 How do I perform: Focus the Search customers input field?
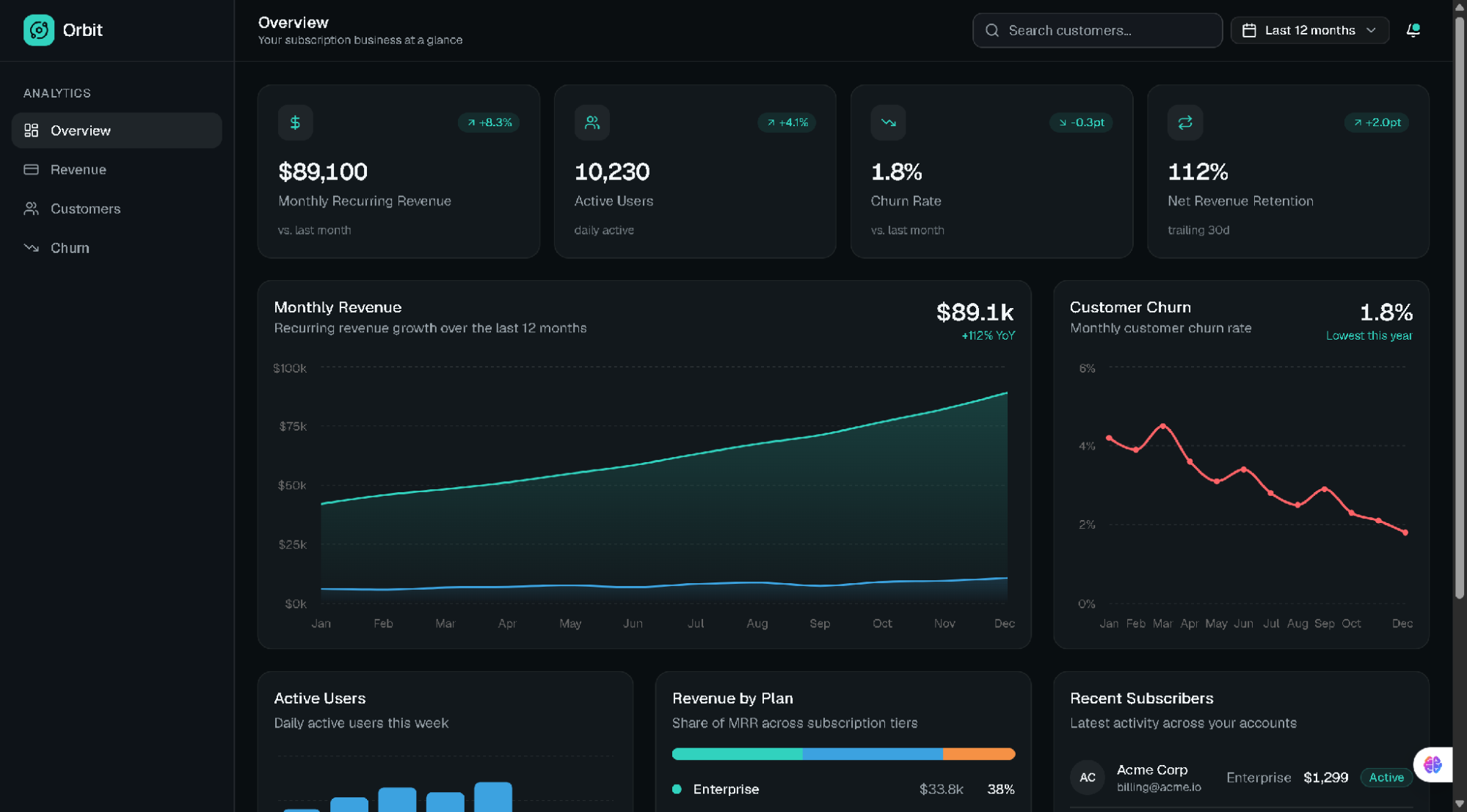tap(1097, 30)
